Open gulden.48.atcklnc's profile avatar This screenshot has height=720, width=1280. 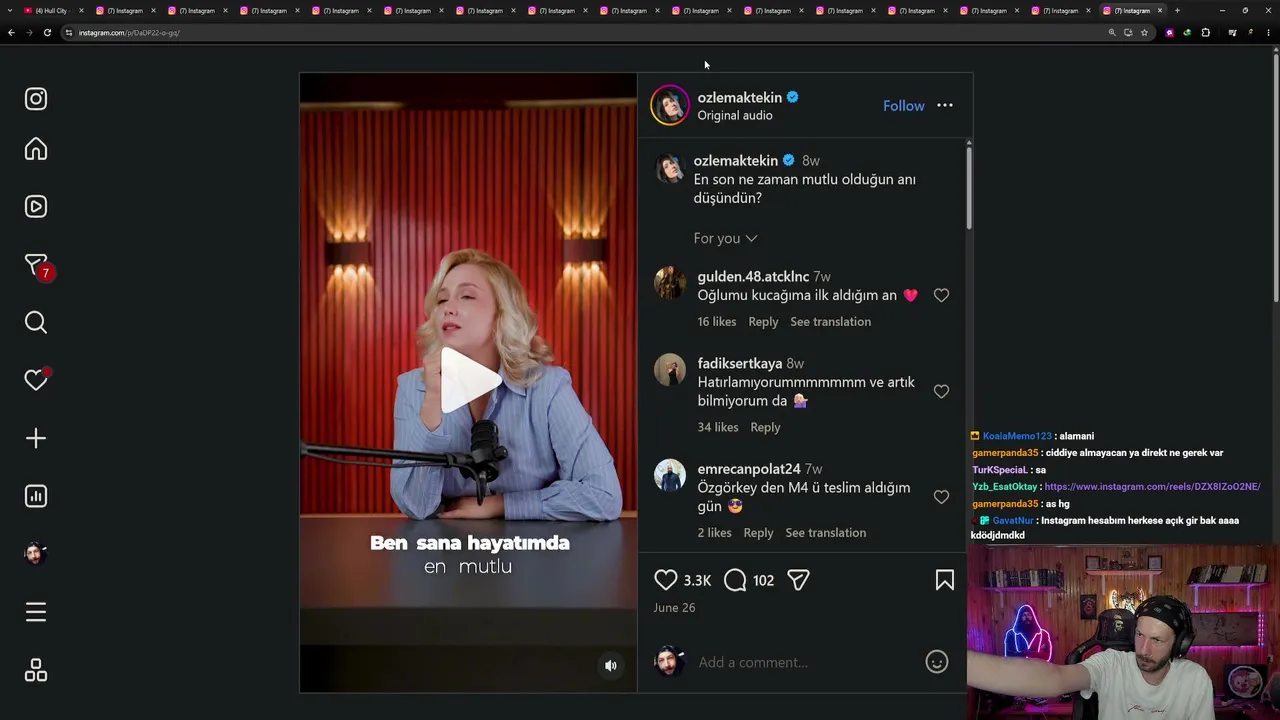pyautogui.click(x=670, y=284)
